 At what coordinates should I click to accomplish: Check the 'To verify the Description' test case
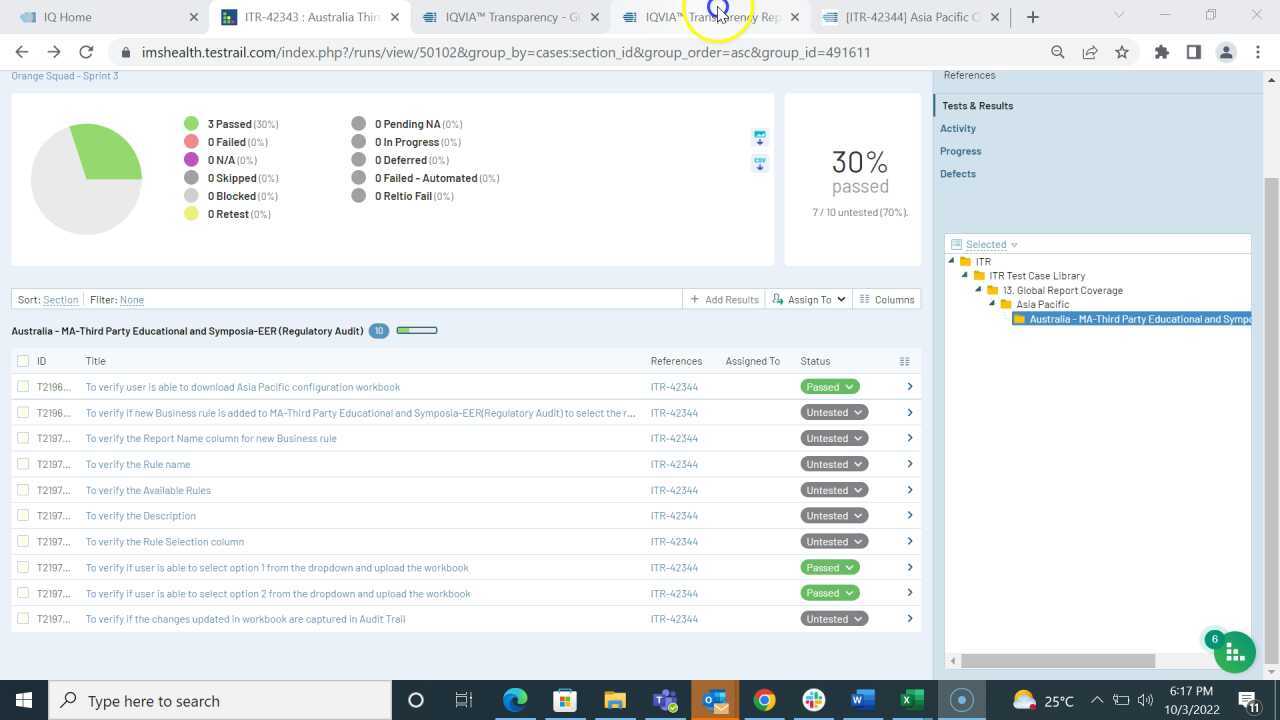point(23,515)
